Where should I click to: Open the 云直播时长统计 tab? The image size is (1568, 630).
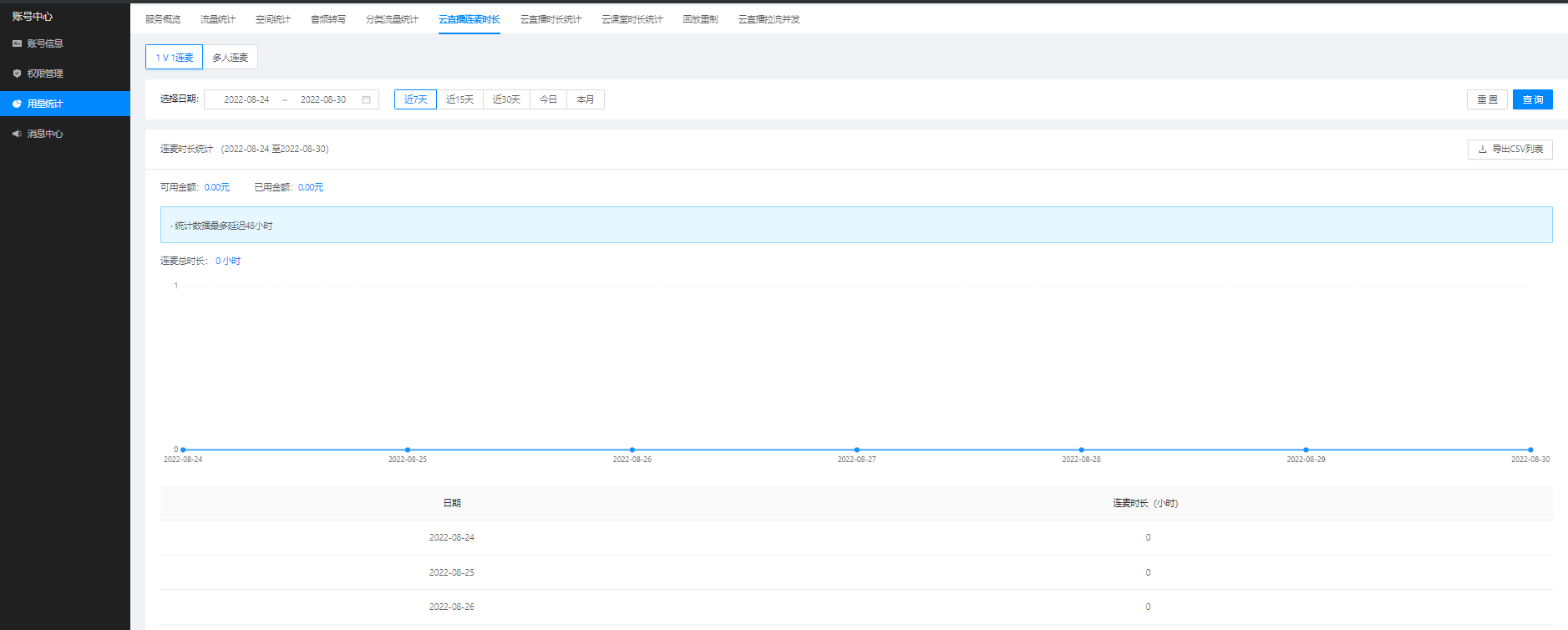[551, 19]
